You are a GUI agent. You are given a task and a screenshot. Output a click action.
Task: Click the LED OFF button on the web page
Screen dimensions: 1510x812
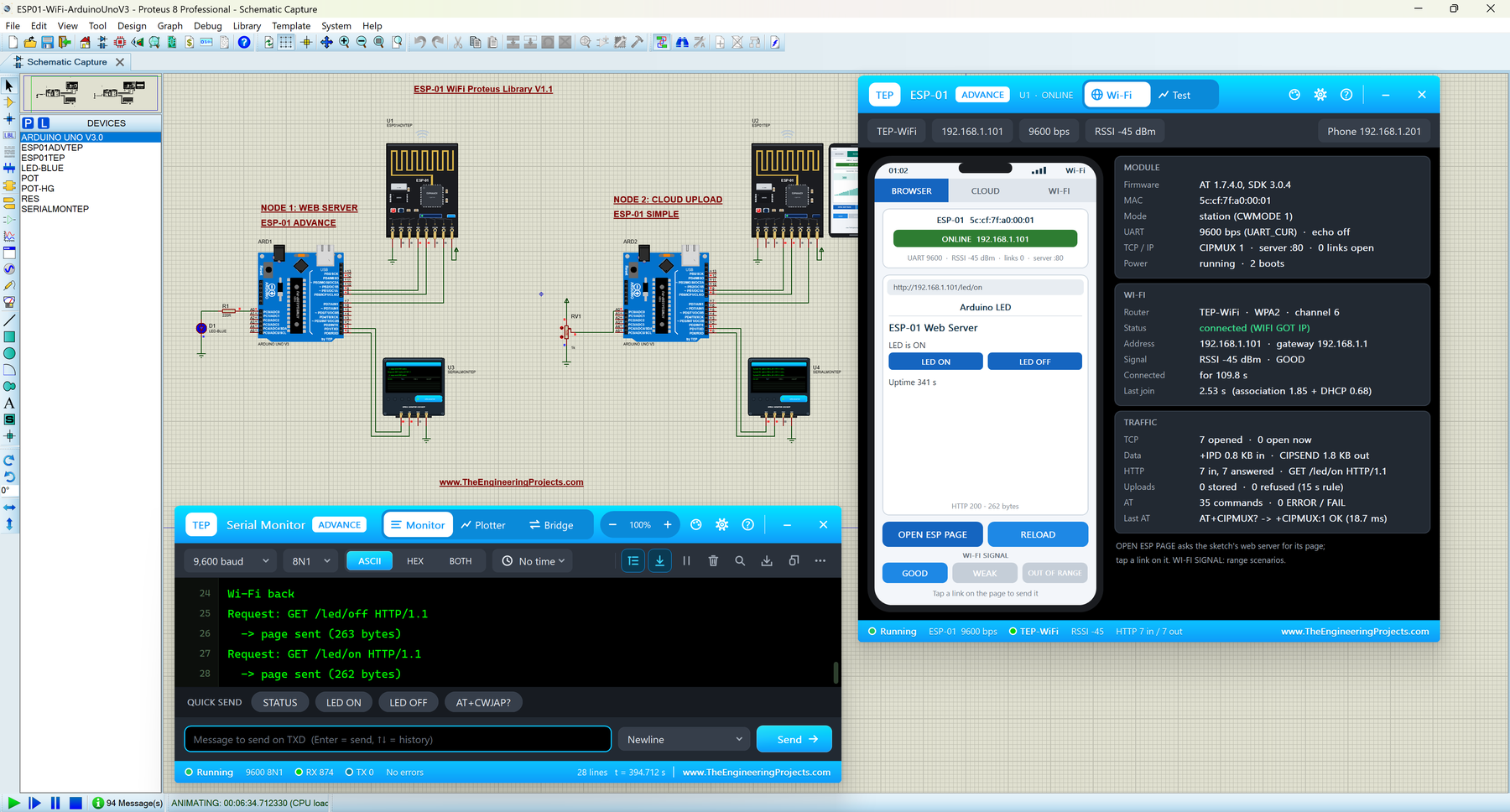(1034, 362)
